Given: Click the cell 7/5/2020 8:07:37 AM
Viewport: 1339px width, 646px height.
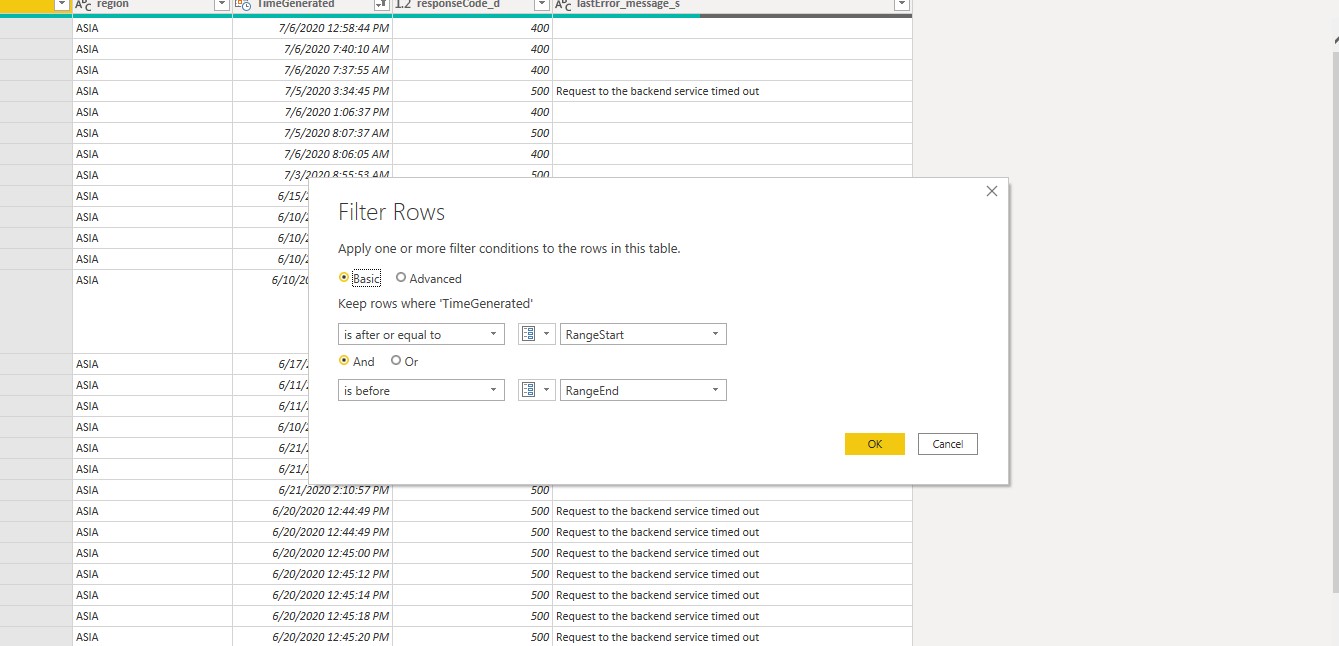Looking at the screenshot, I should pyautogui.click(x=312, y=133).
